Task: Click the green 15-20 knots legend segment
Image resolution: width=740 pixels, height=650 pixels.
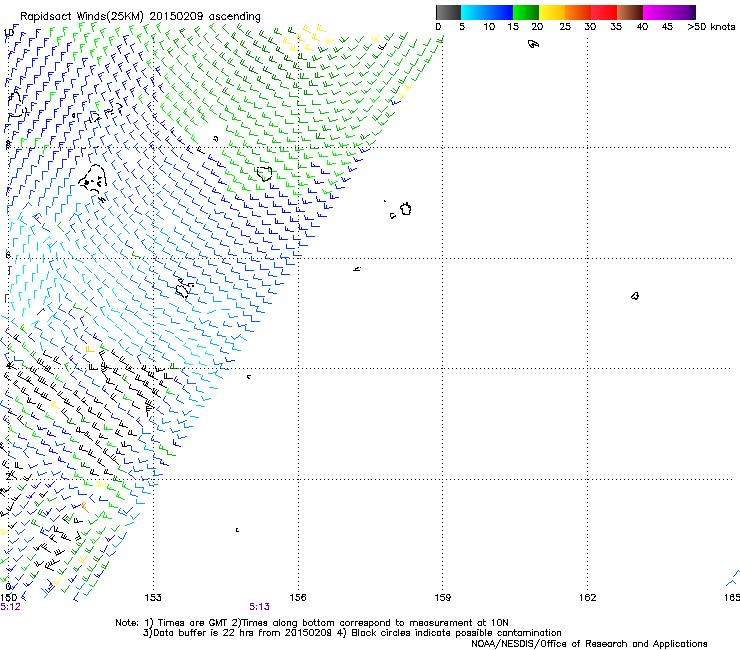Action: tap(526, 12)
